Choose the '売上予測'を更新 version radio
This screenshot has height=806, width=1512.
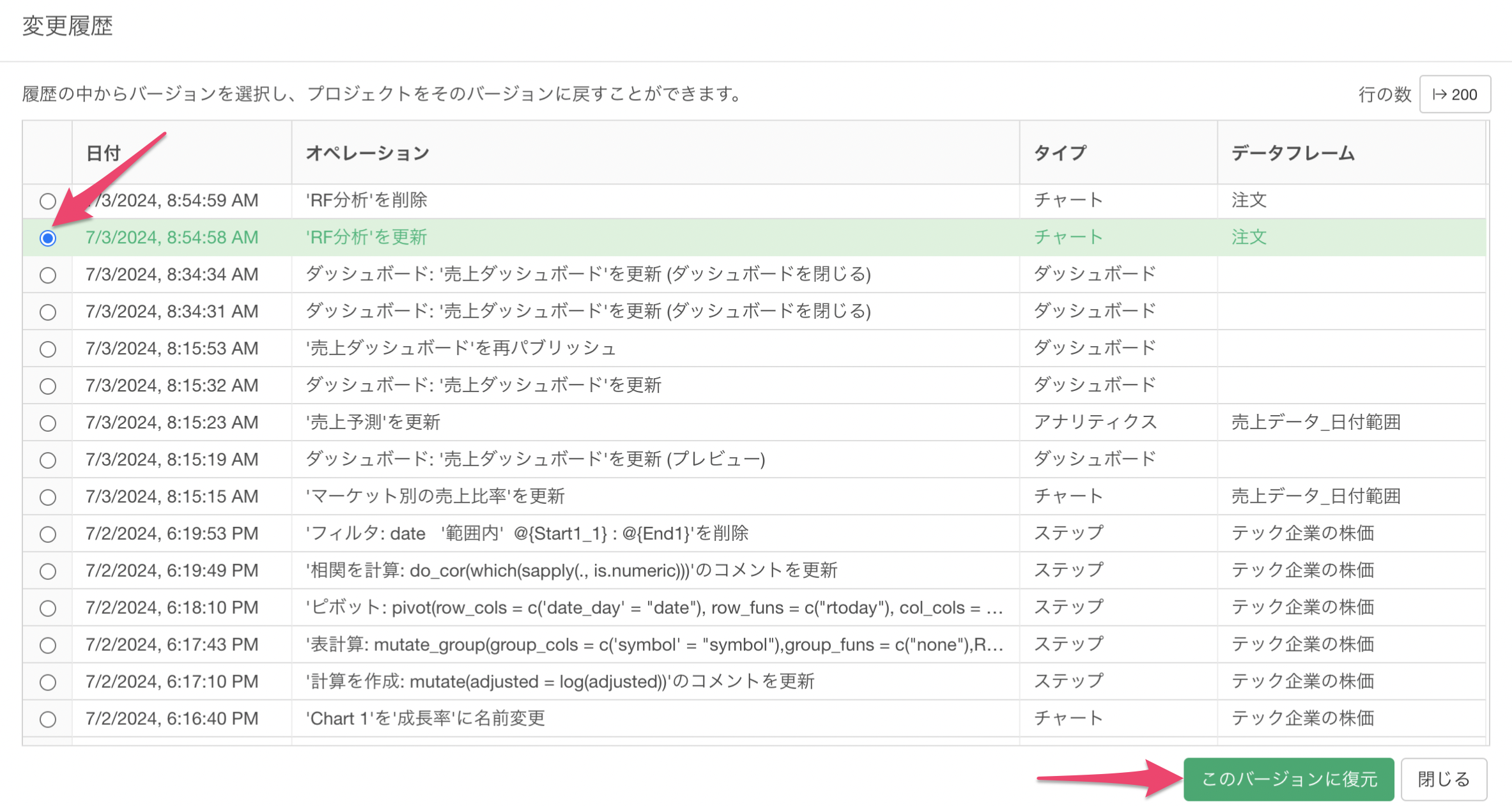pos(48,423)
